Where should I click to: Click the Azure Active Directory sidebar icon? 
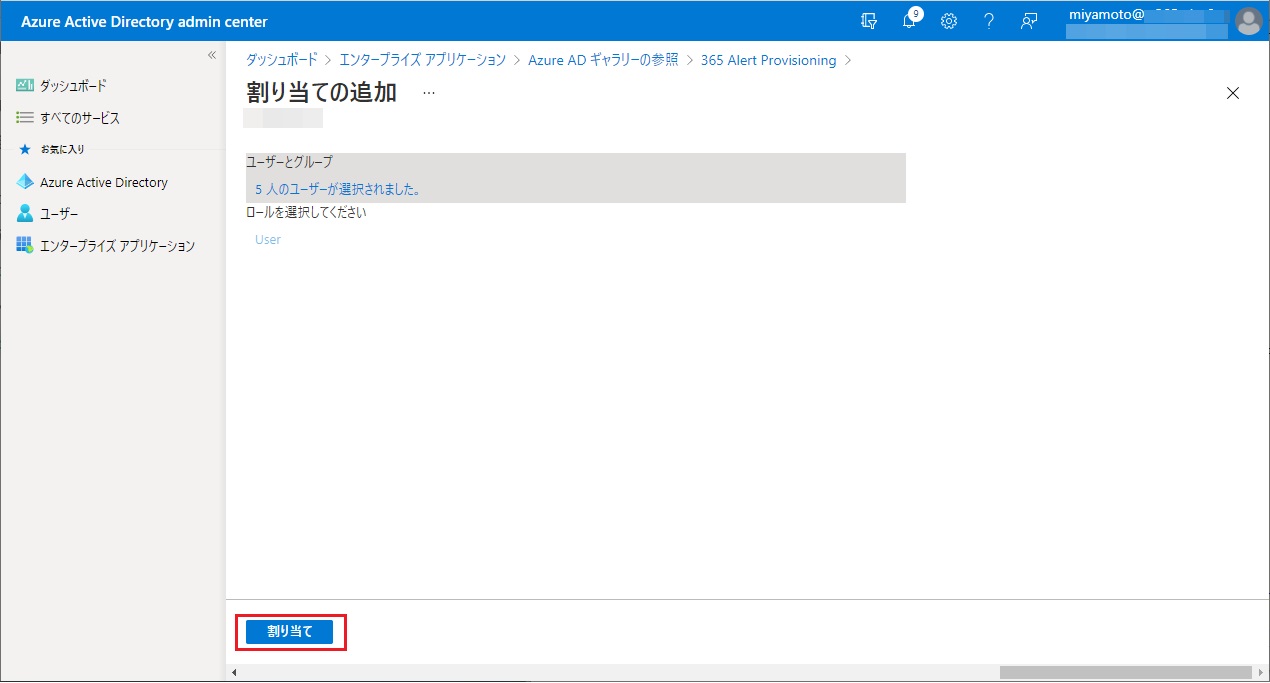(x=25, y=182)
